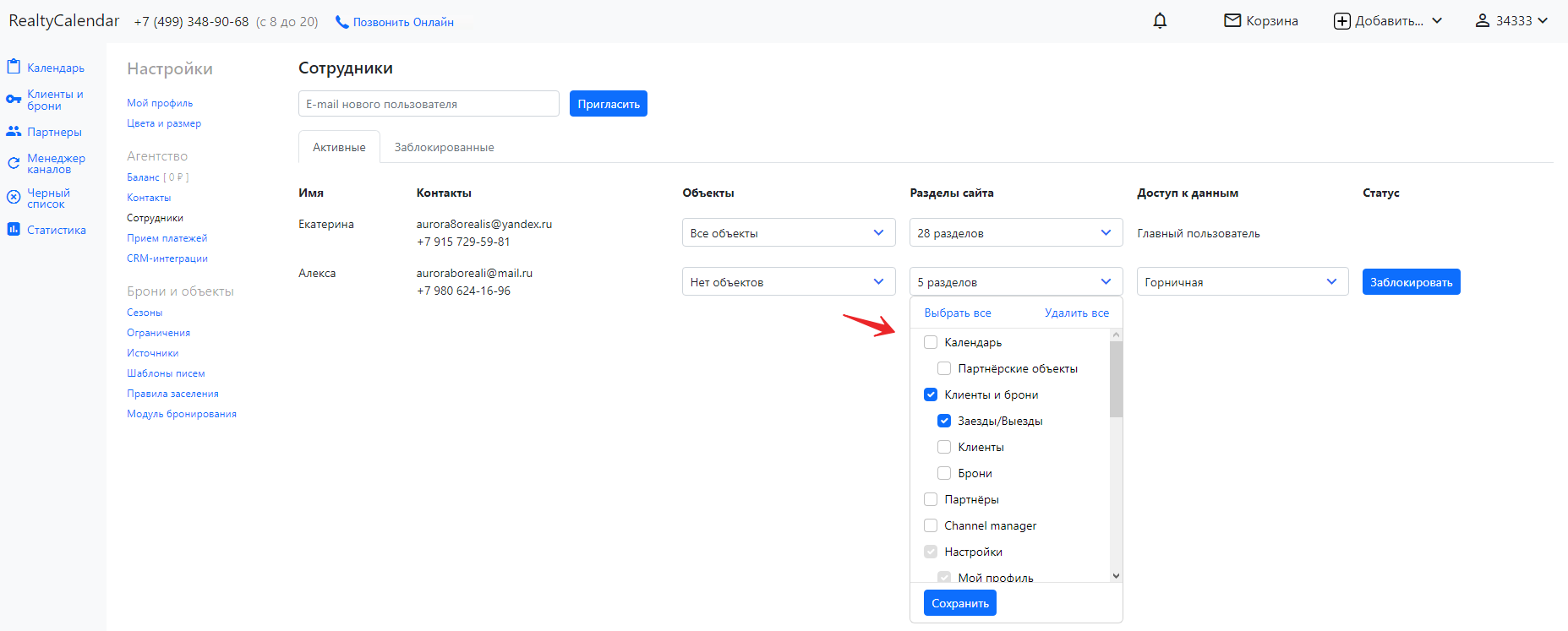Open CRM-интеграции settings page
The width and height of the screenshot is (1568, 631).
coord(167,258)
